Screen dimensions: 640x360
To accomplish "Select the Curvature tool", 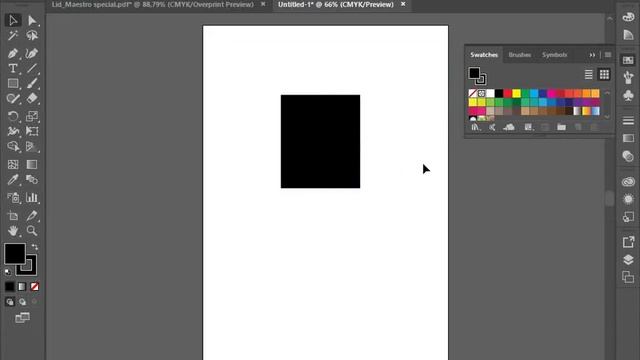I will click(x=32, y=53).
